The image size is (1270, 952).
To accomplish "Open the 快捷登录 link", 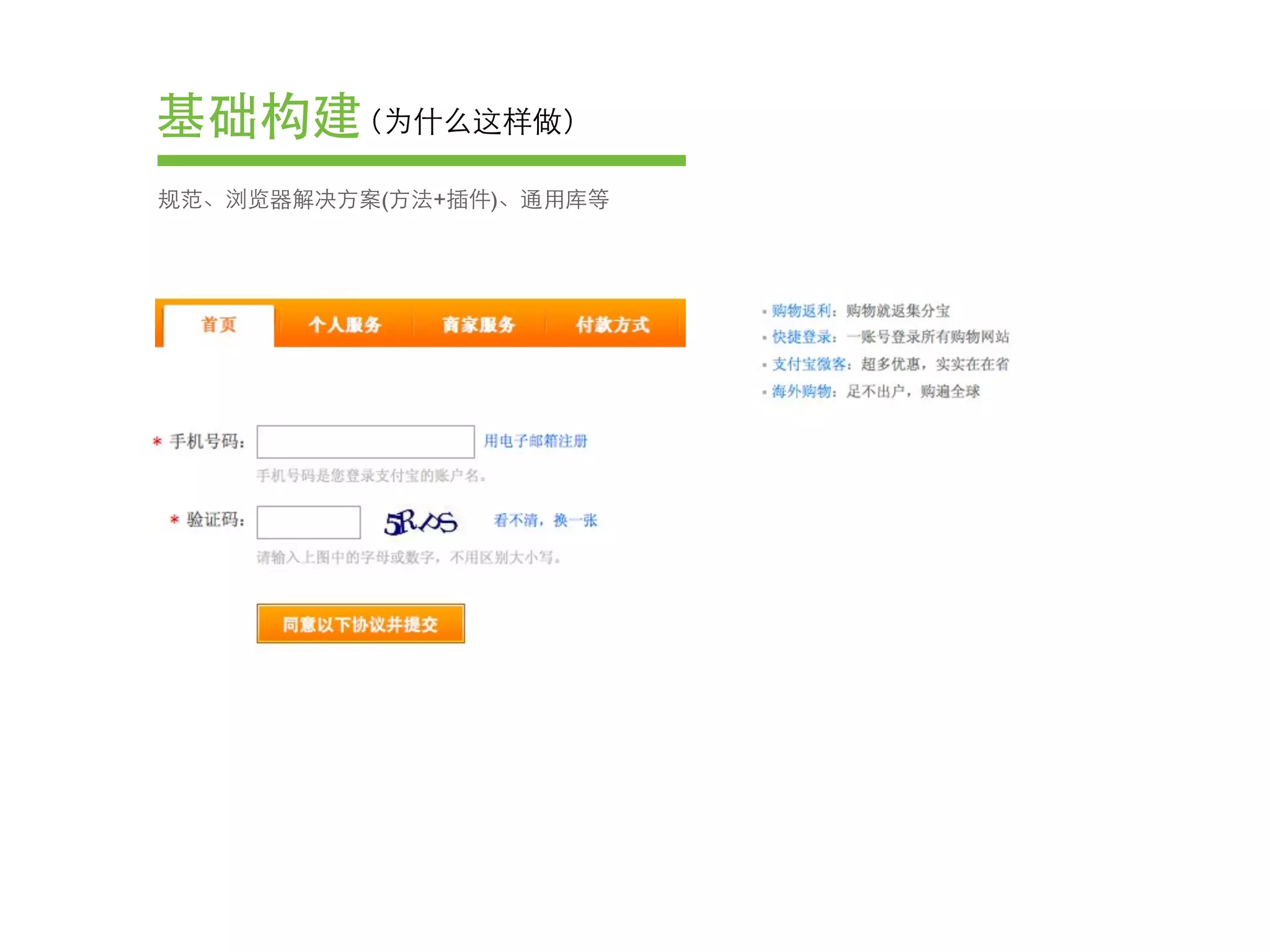I will [x=801, y=337].
